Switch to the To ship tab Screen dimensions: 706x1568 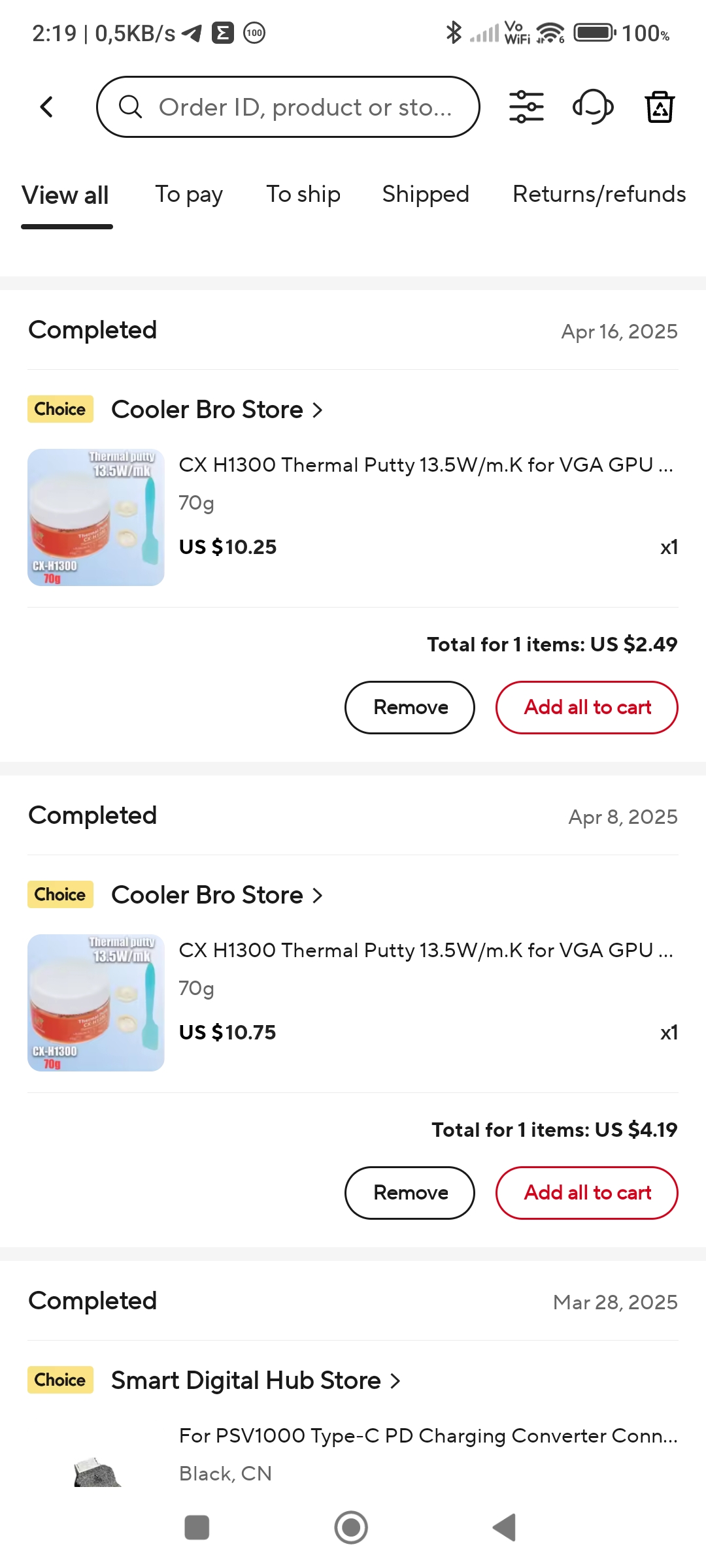303,194
